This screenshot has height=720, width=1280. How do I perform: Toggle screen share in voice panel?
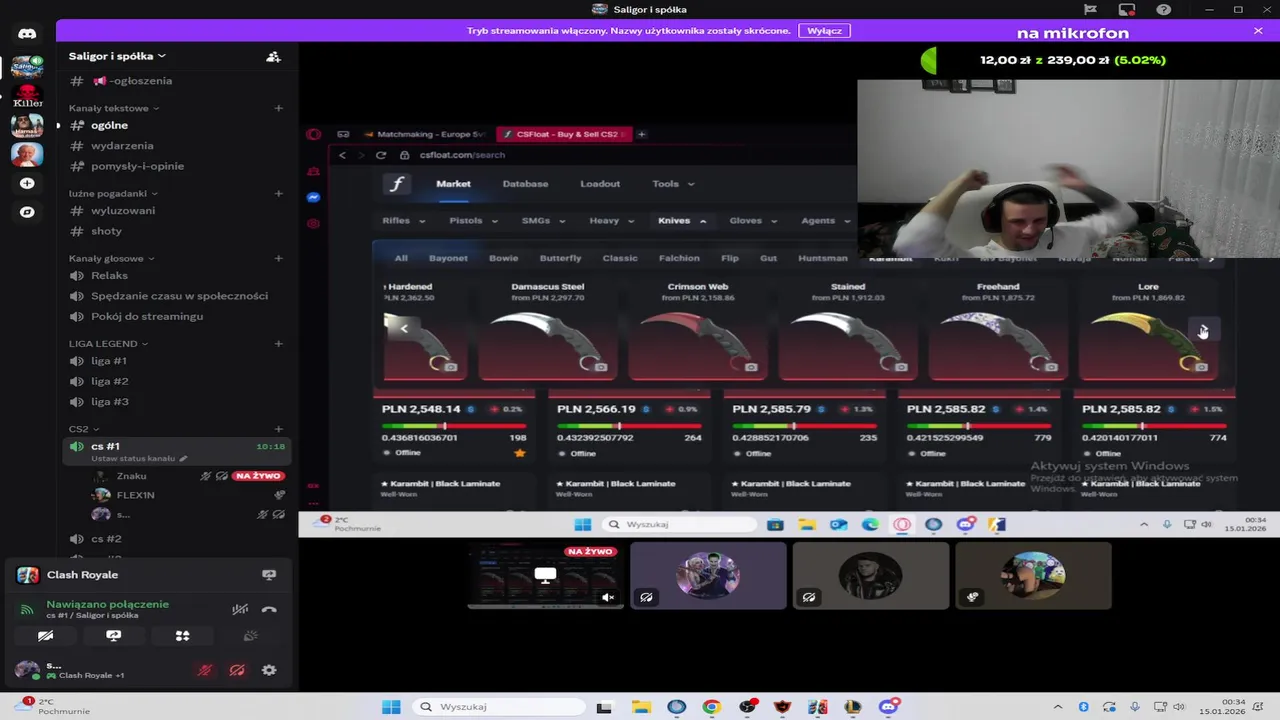point(114,636)
